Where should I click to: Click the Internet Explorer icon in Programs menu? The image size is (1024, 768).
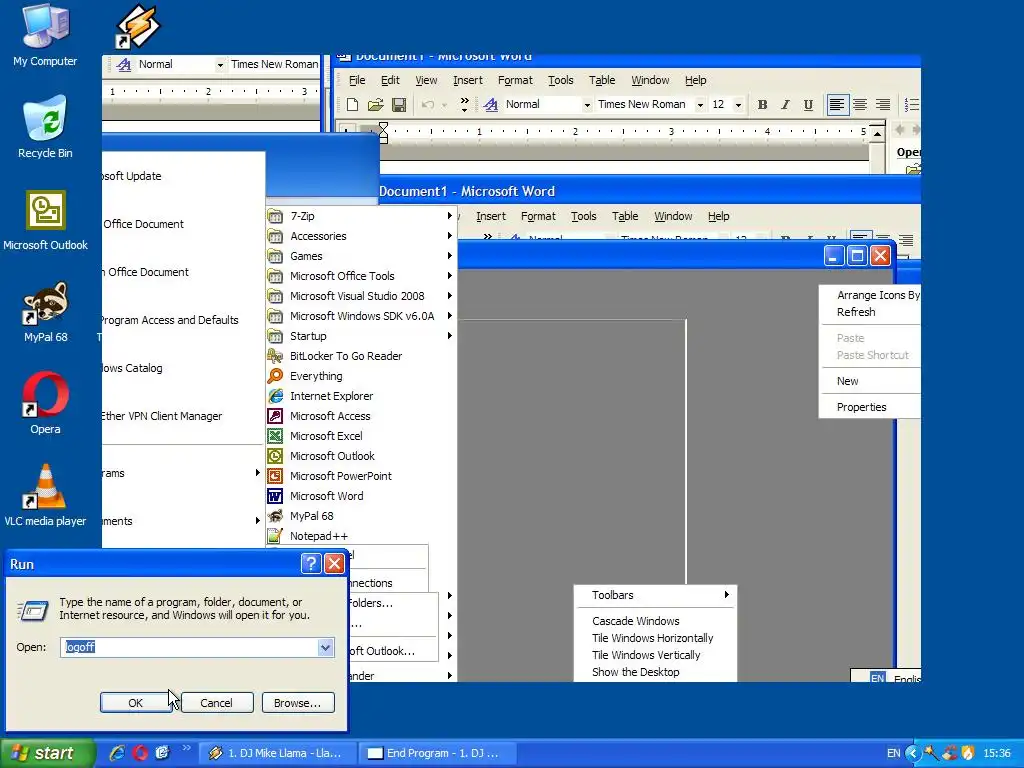coord(276,396)
